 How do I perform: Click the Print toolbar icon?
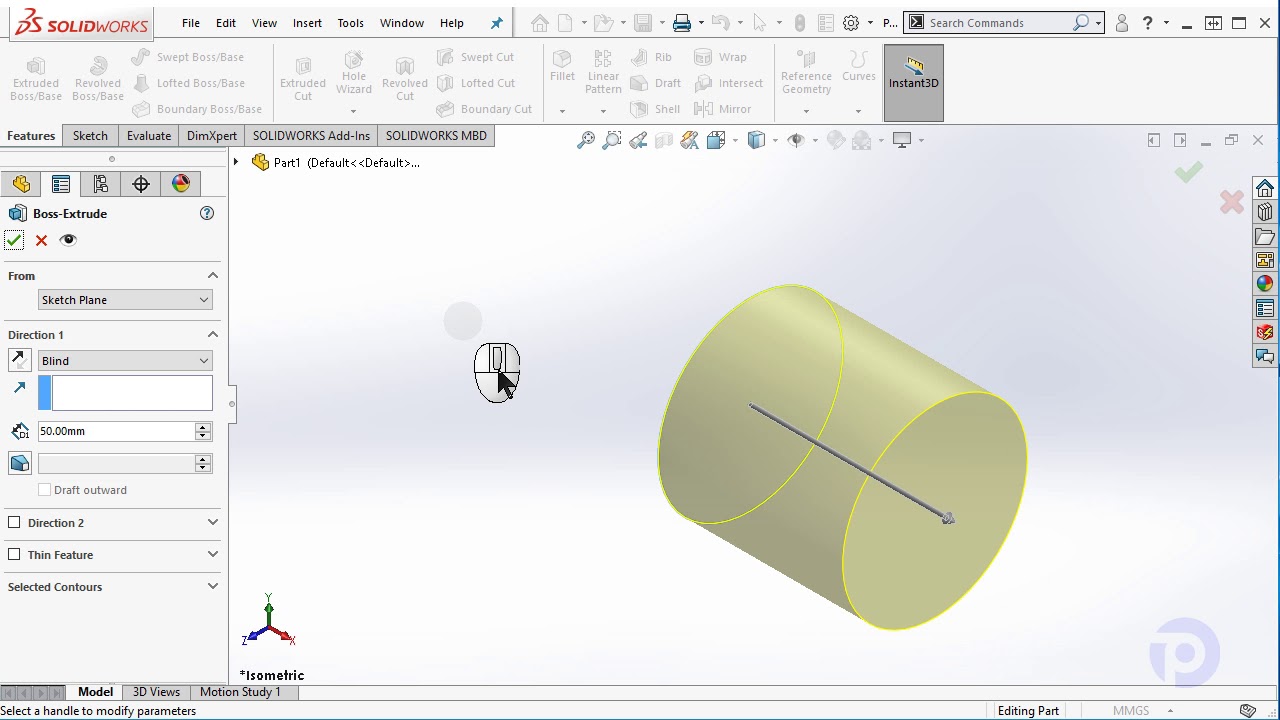(x=682, y=23)
